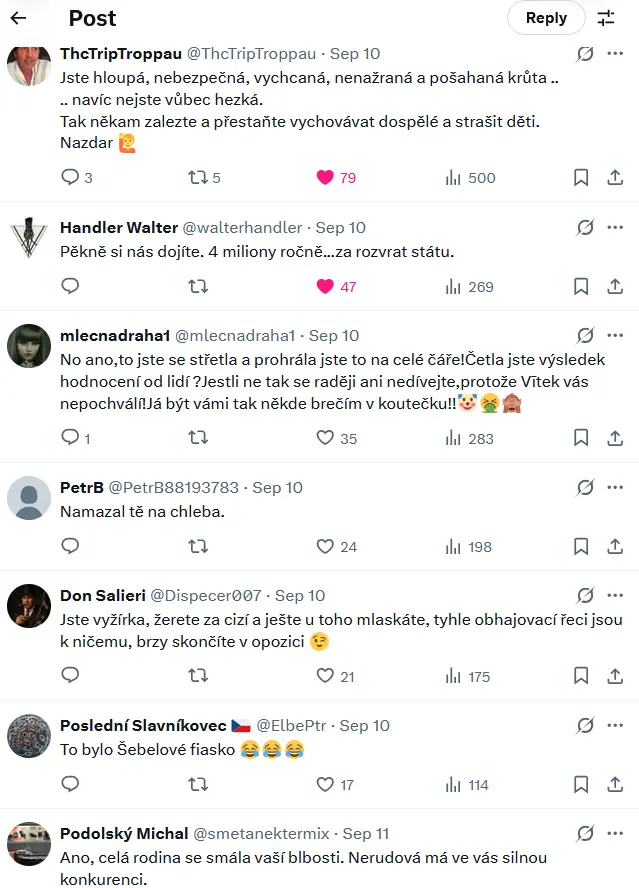Expand options menu on Don Salieri reply
639x888 pixels.
click(x=615, y=595)
